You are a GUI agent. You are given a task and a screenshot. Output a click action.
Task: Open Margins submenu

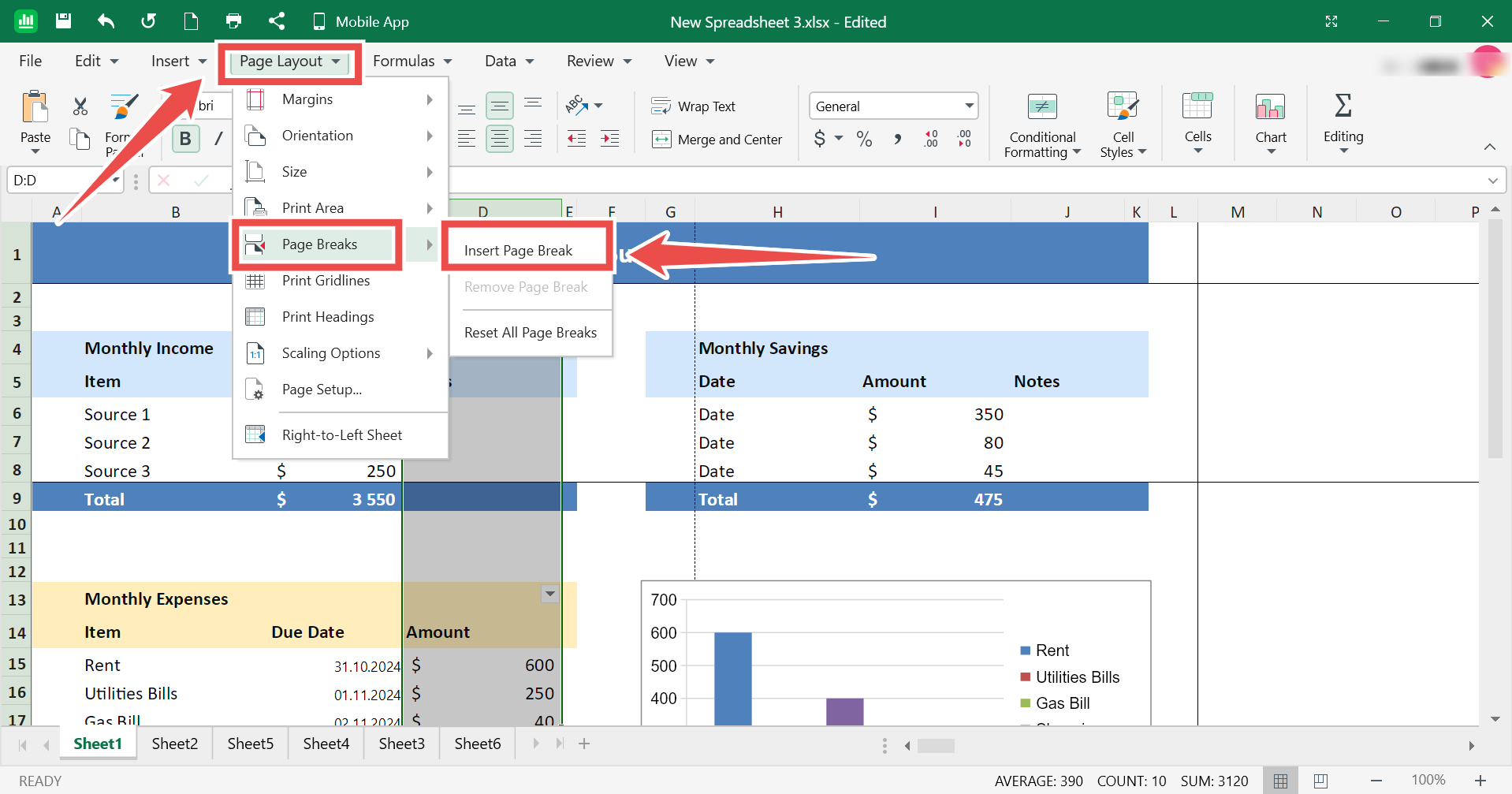(x=341, y=99)
